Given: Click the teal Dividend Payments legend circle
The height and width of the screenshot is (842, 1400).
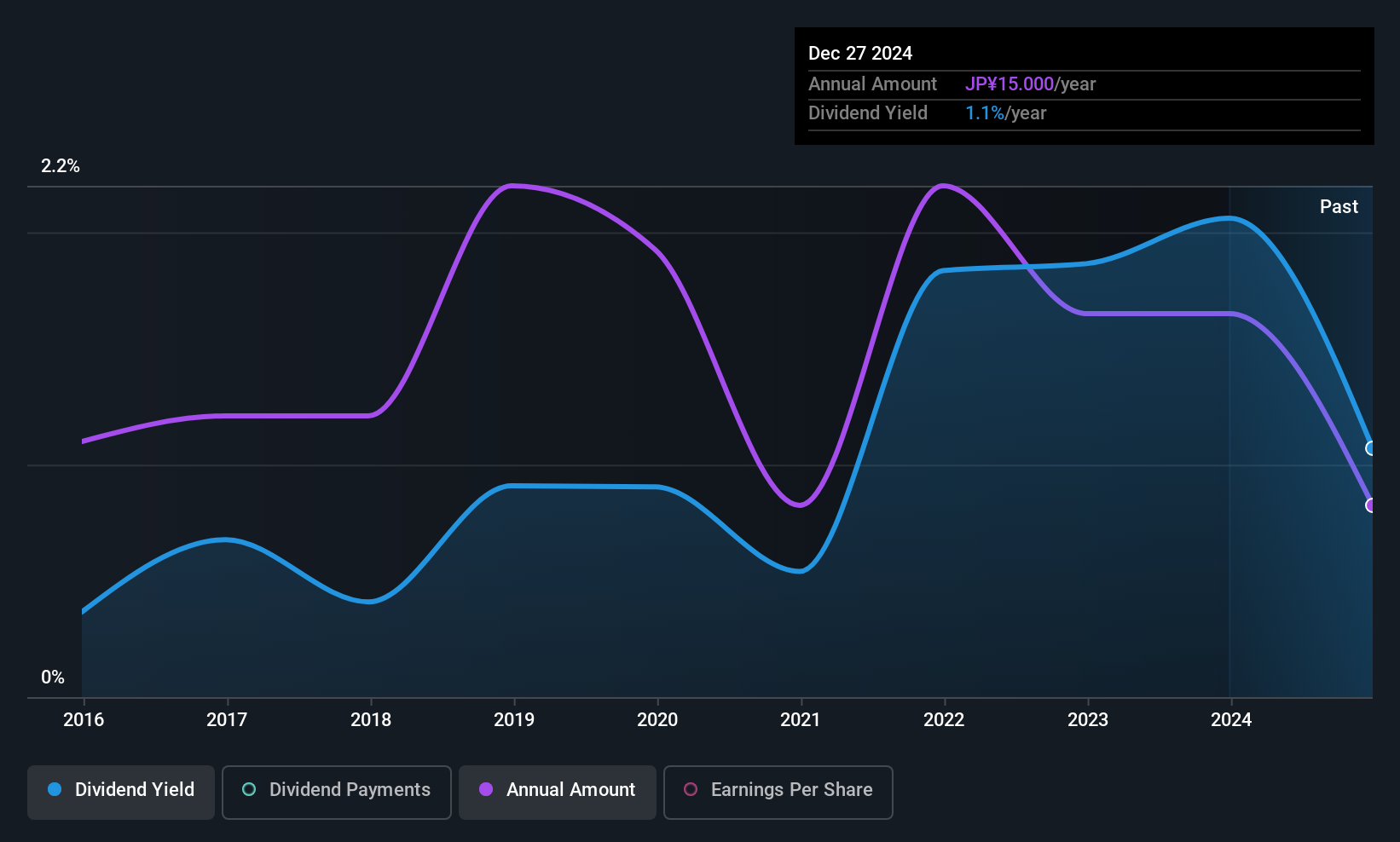Looking at the screenshot, I should [x=249, y=789].
